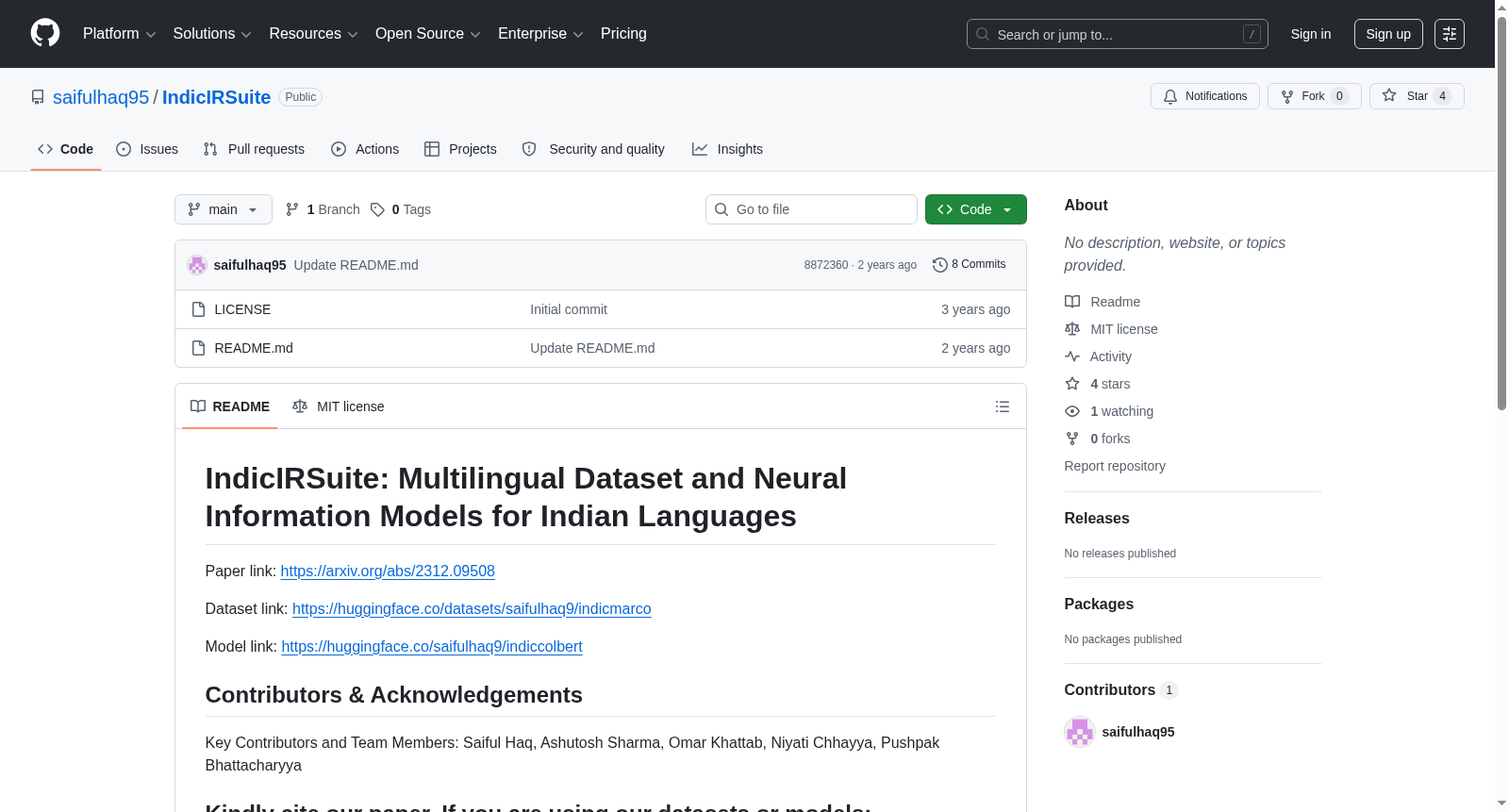1509x812 pixels.
Task: Expand the Enterprise menu
Action: coord(540,34)
